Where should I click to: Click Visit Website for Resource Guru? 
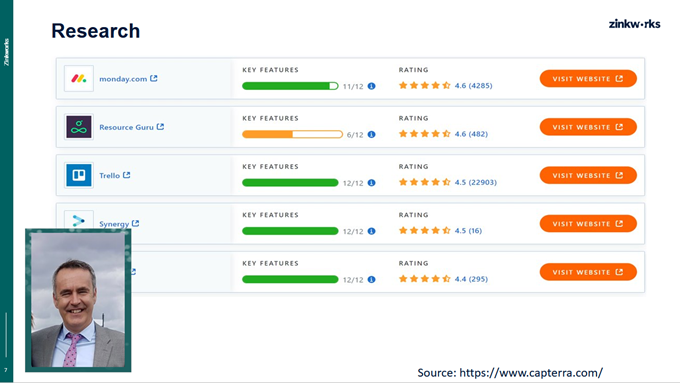click(588, 127)
